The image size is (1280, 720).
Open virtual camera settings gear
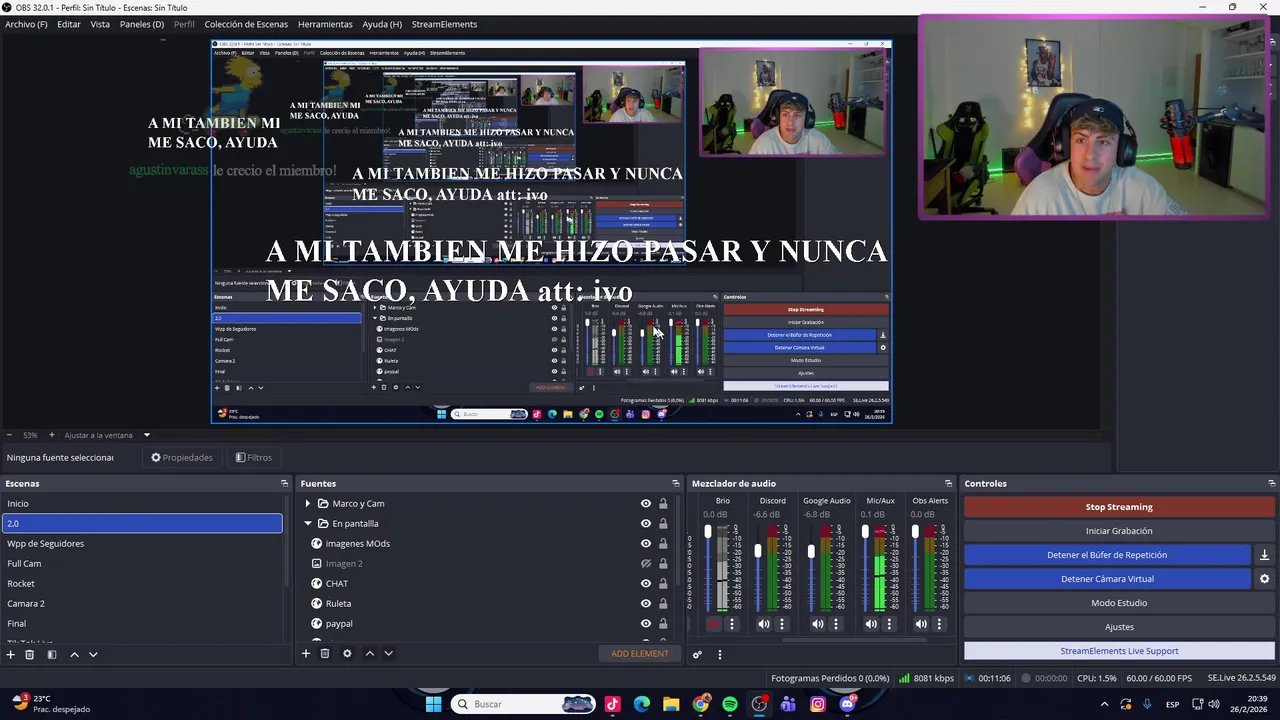click(1264, 579)
